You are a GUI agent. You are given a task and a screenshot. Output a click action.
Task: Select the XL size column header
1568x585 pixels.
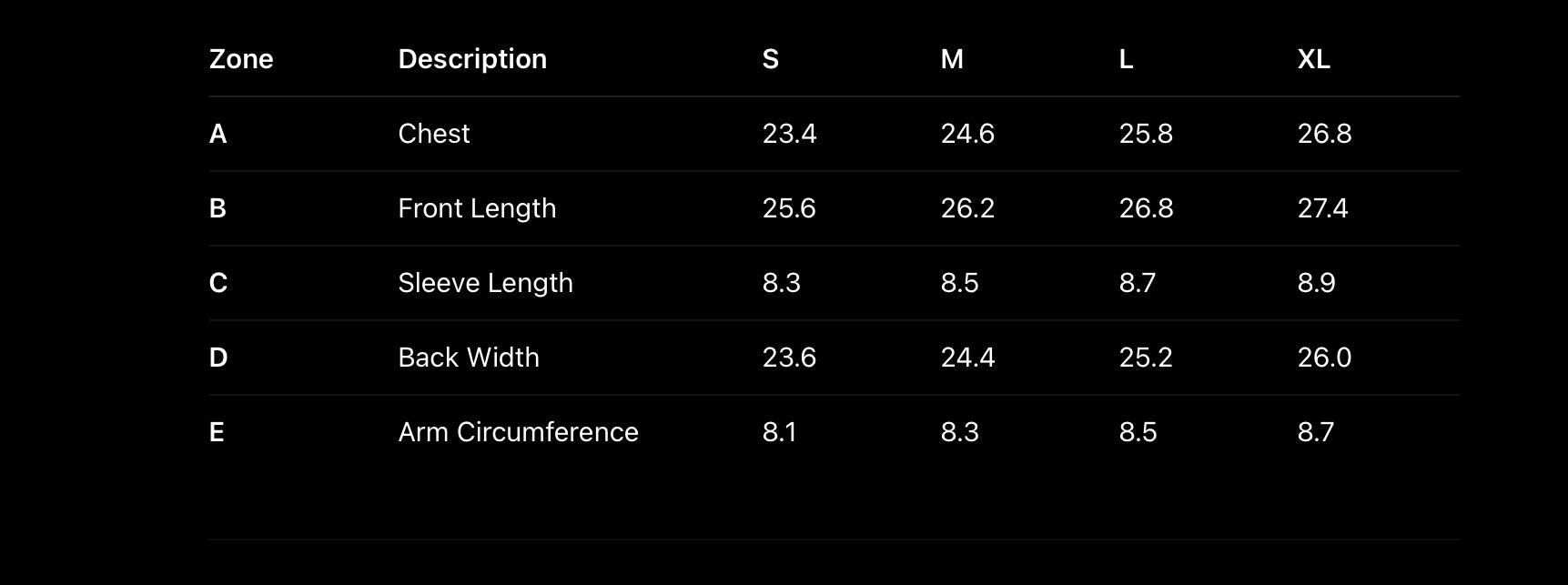click(x=1313, y=59)
